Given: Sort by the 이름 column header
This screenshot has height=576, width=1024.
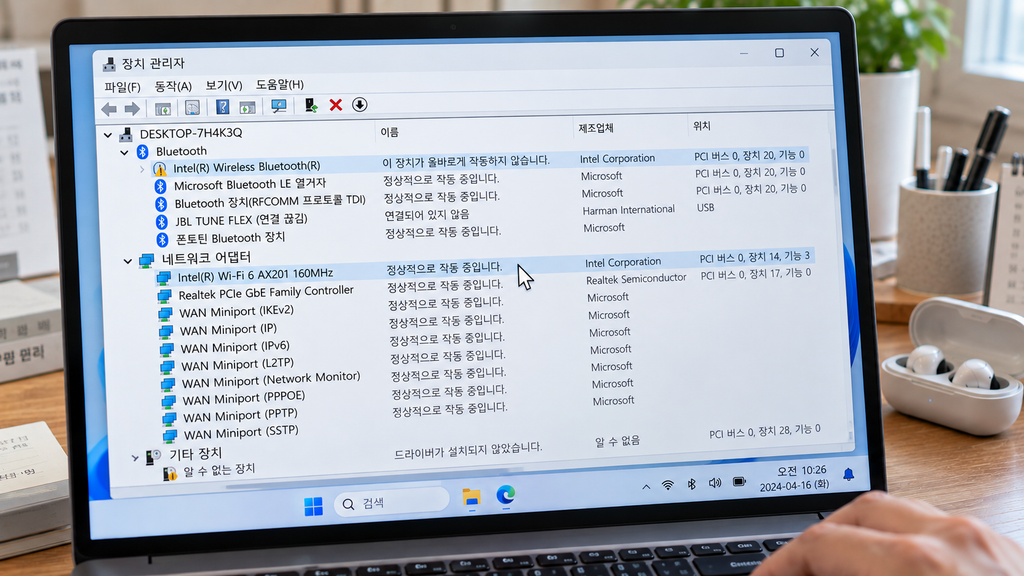Looking at the screenshot, I should click(390, 132).
